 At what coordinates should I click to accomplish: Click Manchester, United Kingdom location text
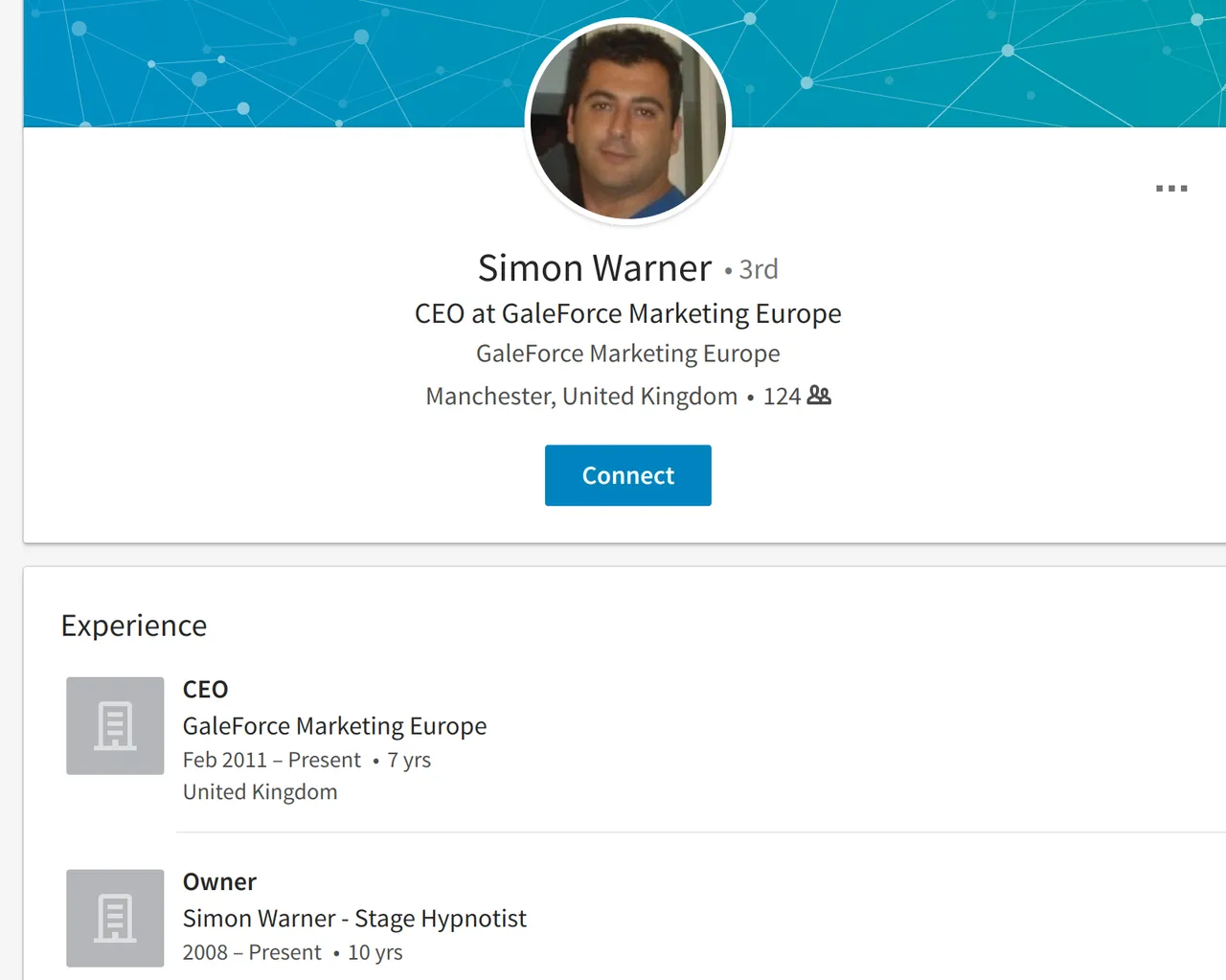click(581, 397)
